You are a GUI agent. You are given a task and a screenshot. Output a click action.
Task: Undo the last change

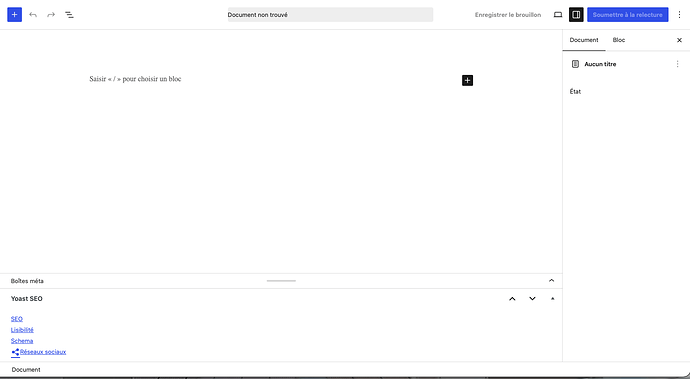(33, 15)
